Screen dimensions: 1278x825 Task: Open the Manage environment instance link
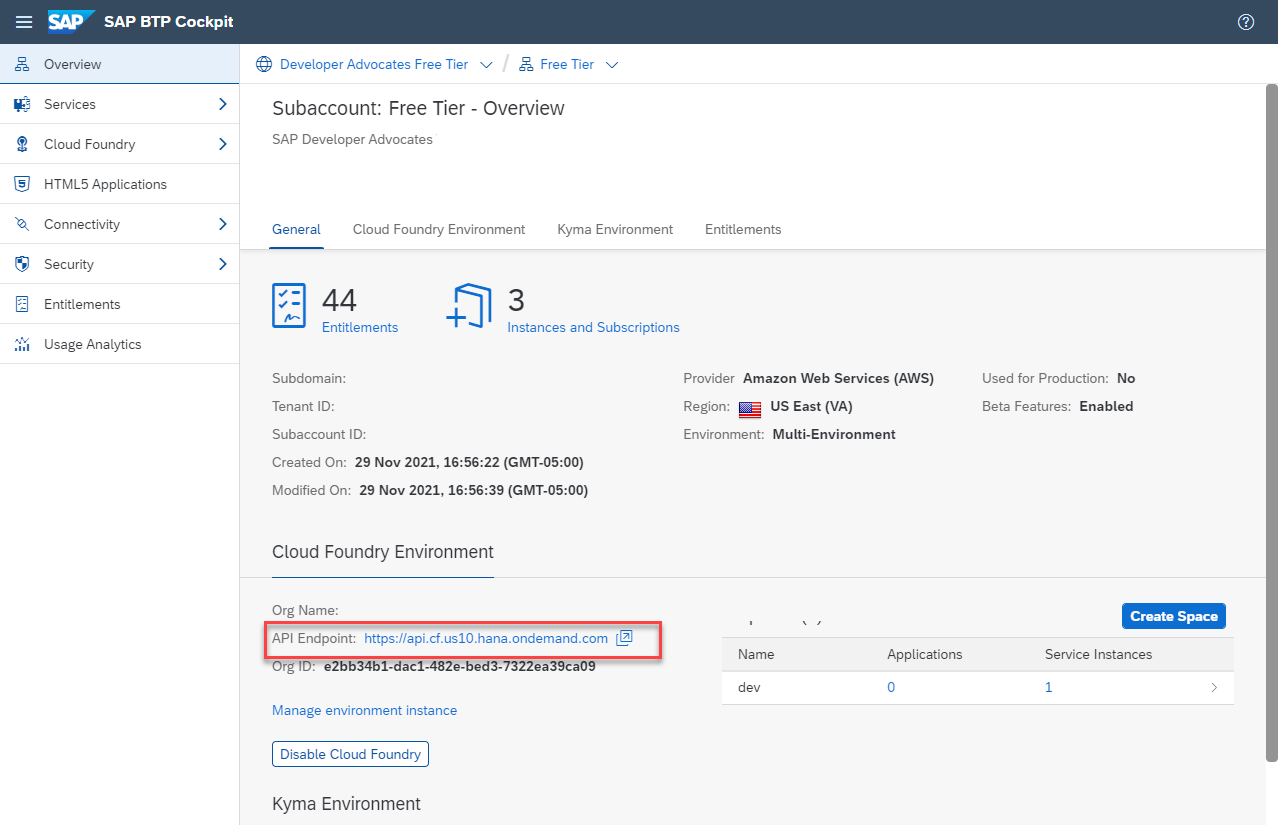pyautogui.click(x=364, y=710)
